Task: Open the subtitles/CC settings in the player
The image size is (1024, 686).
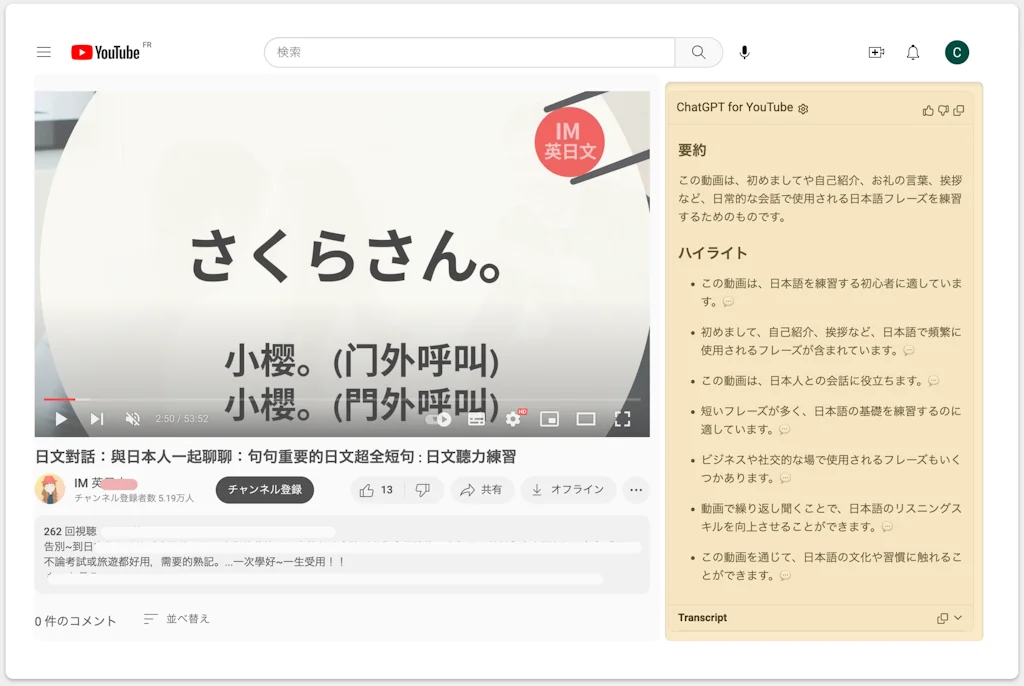Action: (x=475, y=419)
